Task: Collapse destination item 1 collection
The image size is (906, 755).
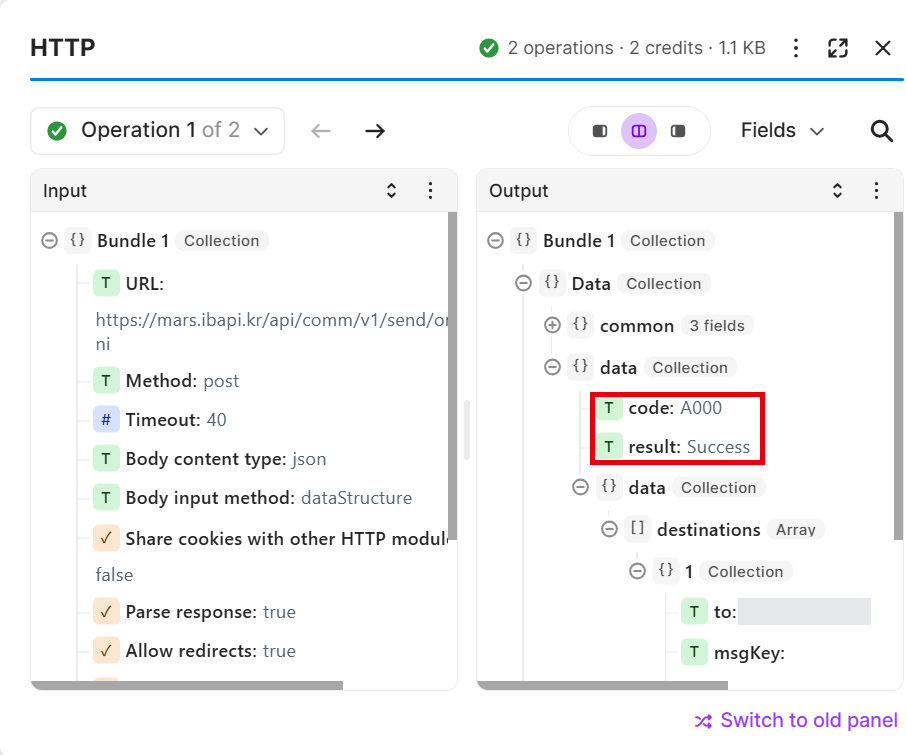Action: pos(637,571)
